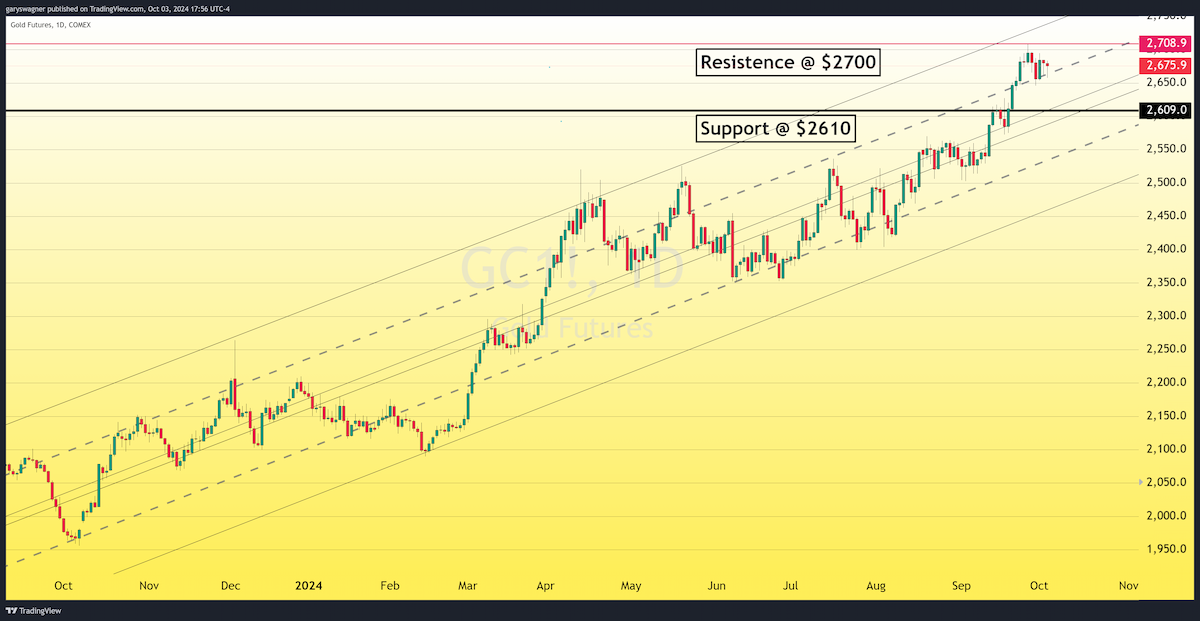
Task: Click the Dec label on the time axis
Action: 229,586
